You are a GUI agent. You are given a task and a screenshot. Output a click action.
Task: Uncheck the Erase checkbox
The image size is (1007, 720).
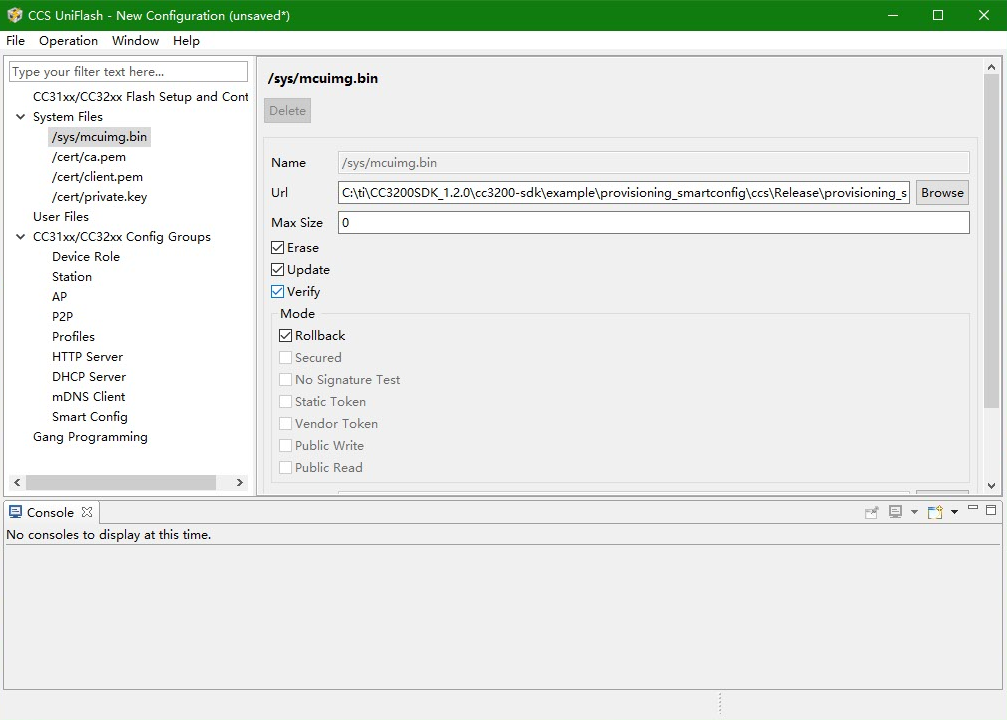click(x=277, y=247)
